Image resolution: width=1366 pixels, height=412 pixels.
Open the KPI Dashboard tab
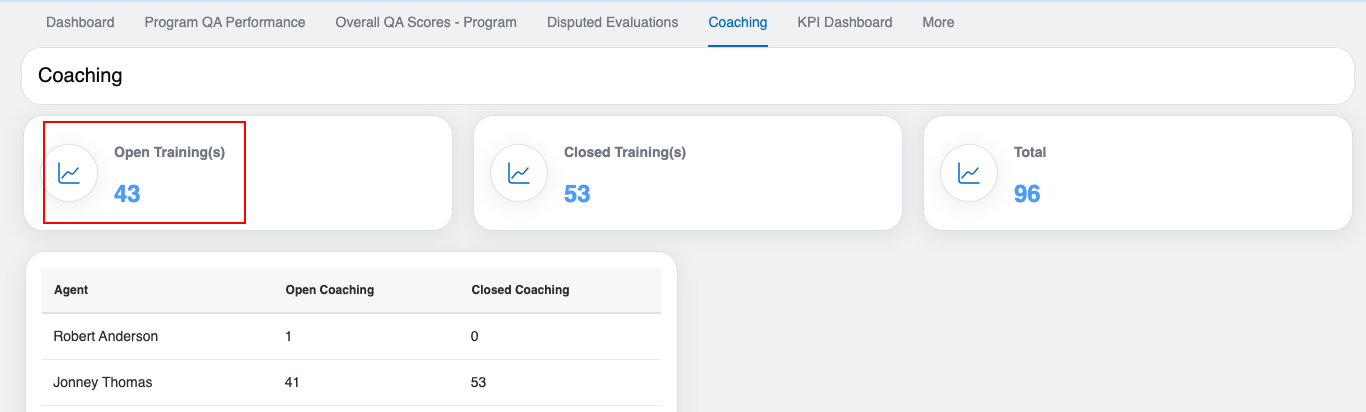pos(845,22)
